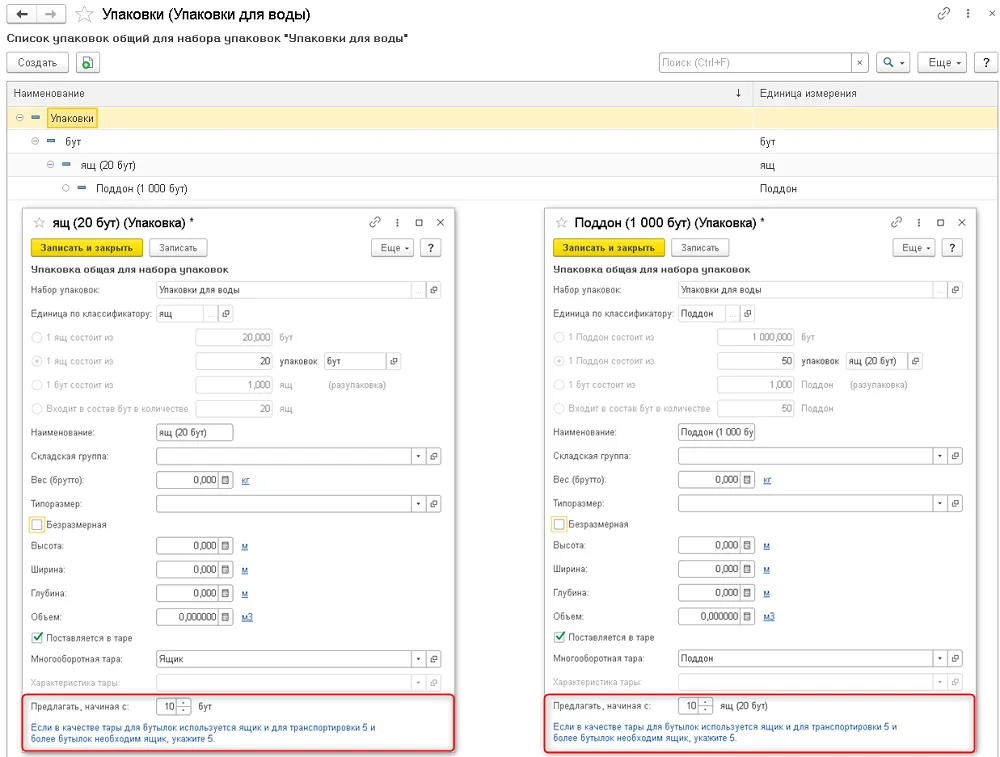Open the main toolbar Еще menu
The height and width of the screenshot is (757, 1000).
(x=944, y=62)
